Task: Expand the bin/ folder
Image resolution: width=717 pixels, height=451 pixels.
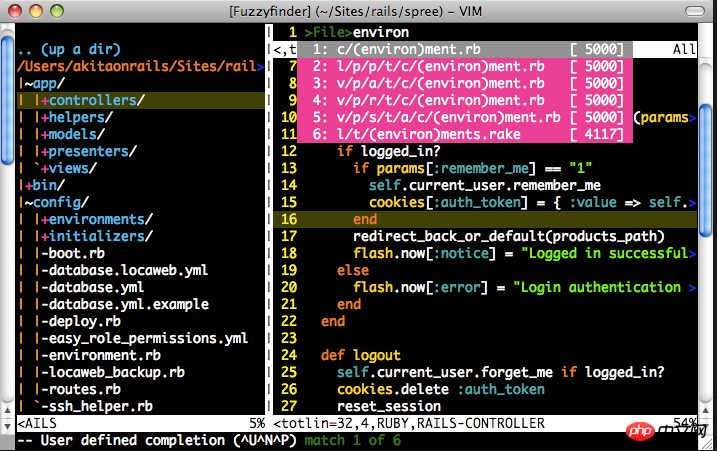Action: point(45,185)
